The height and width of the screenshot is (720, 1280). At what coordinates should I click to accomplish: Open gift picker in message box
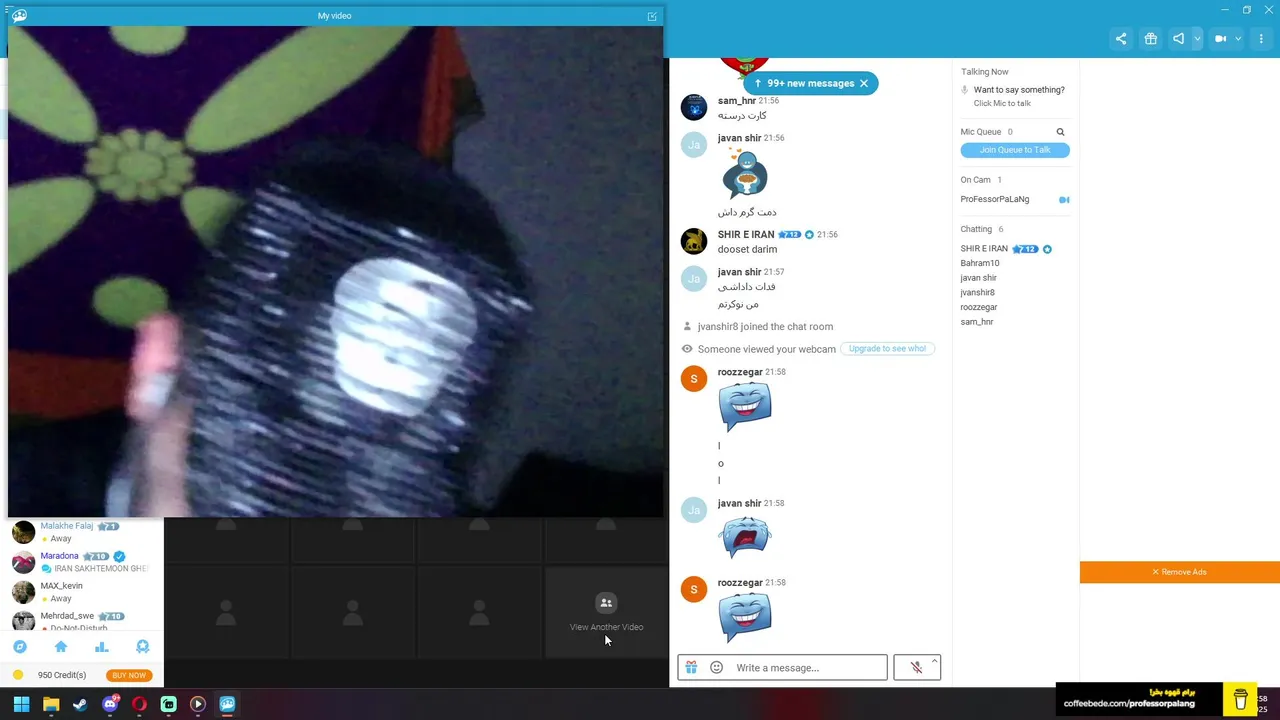691,667
